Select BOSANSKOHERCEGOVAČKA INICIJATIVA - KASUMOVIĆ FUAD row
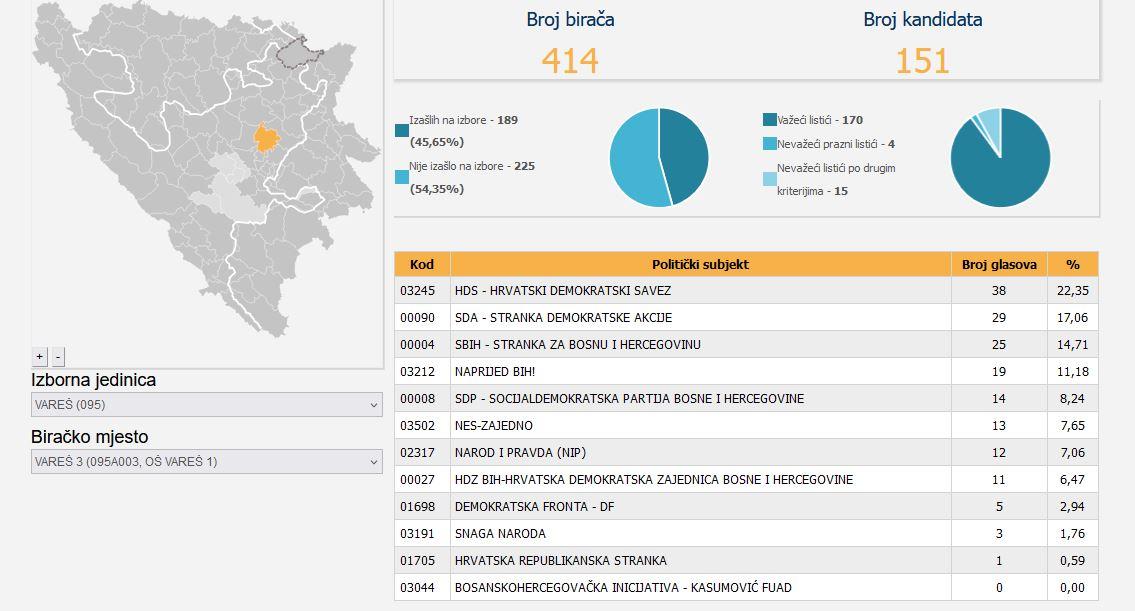1135x611 pixels. pos(746,587)
